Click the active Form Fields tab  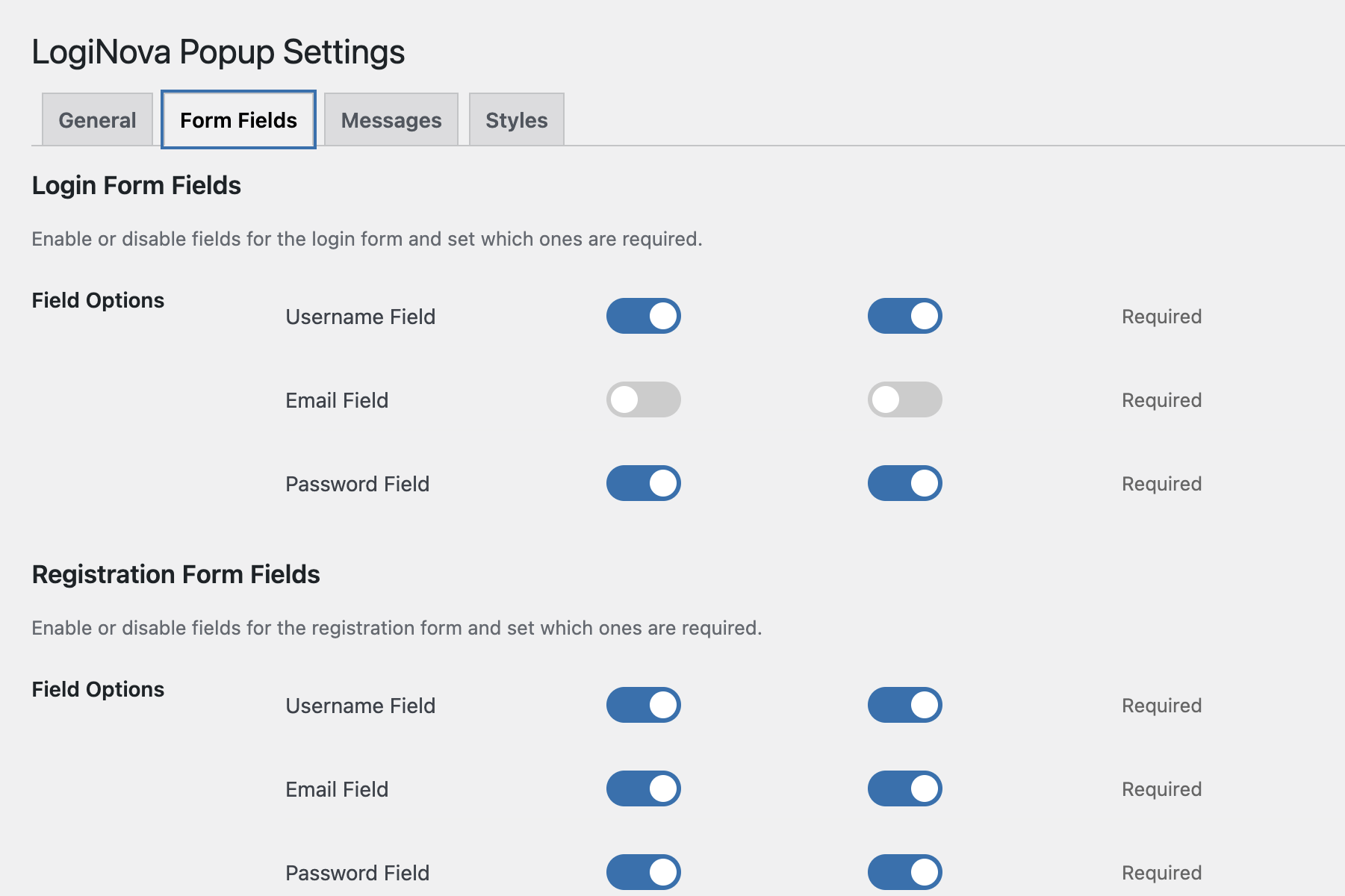[237, 119]
